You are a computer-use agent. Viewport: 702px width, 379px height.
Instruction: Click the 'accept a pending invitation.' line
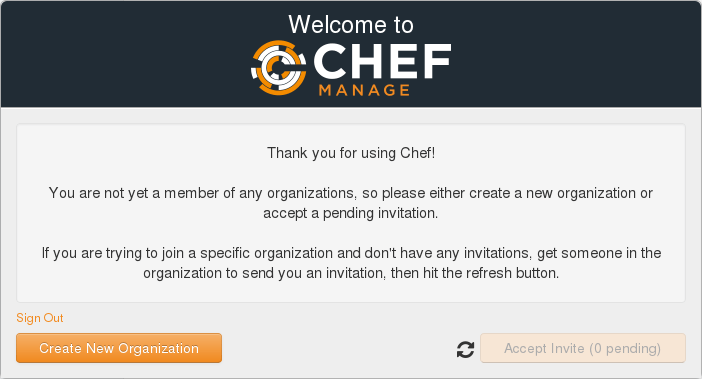click(x=351, y=213)
